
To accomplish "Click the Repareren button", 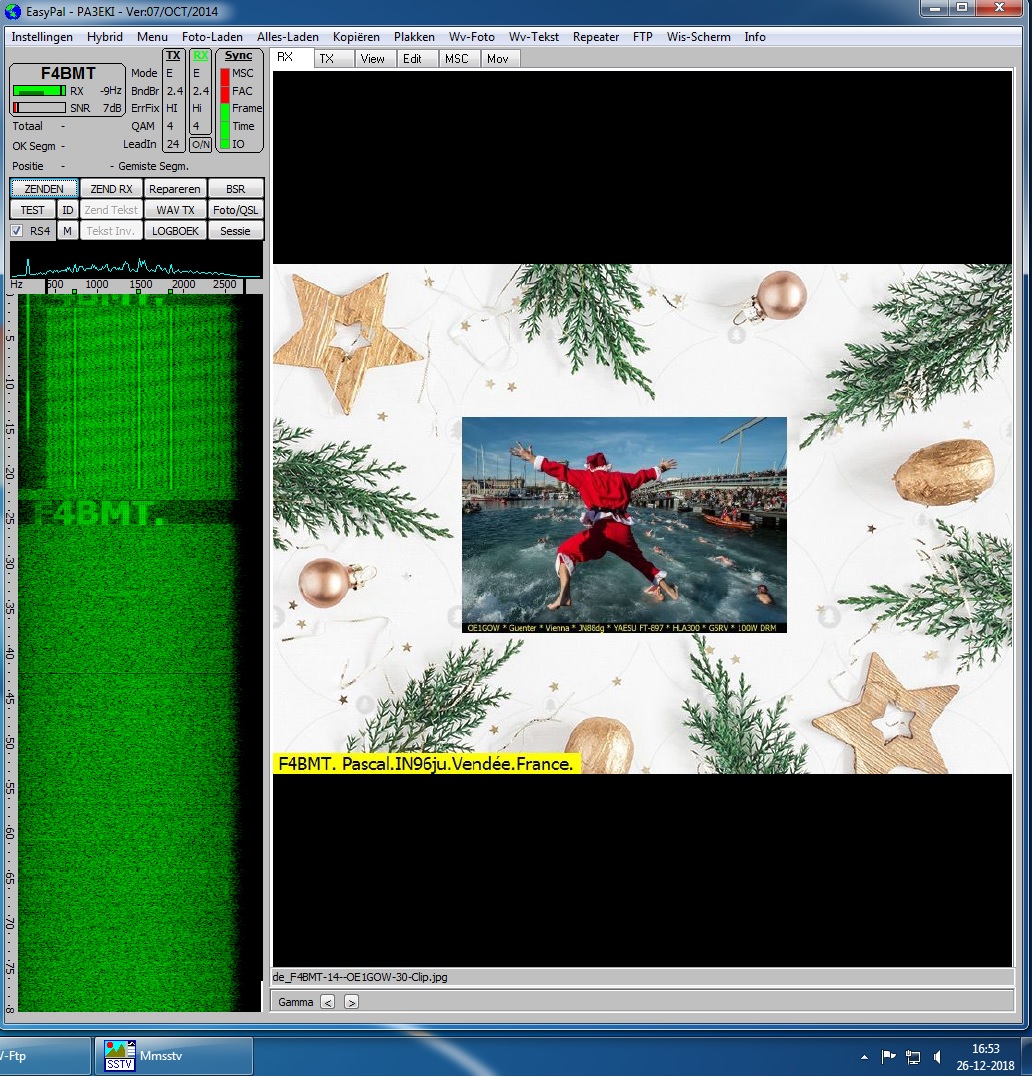I will (x=175, y=189).
